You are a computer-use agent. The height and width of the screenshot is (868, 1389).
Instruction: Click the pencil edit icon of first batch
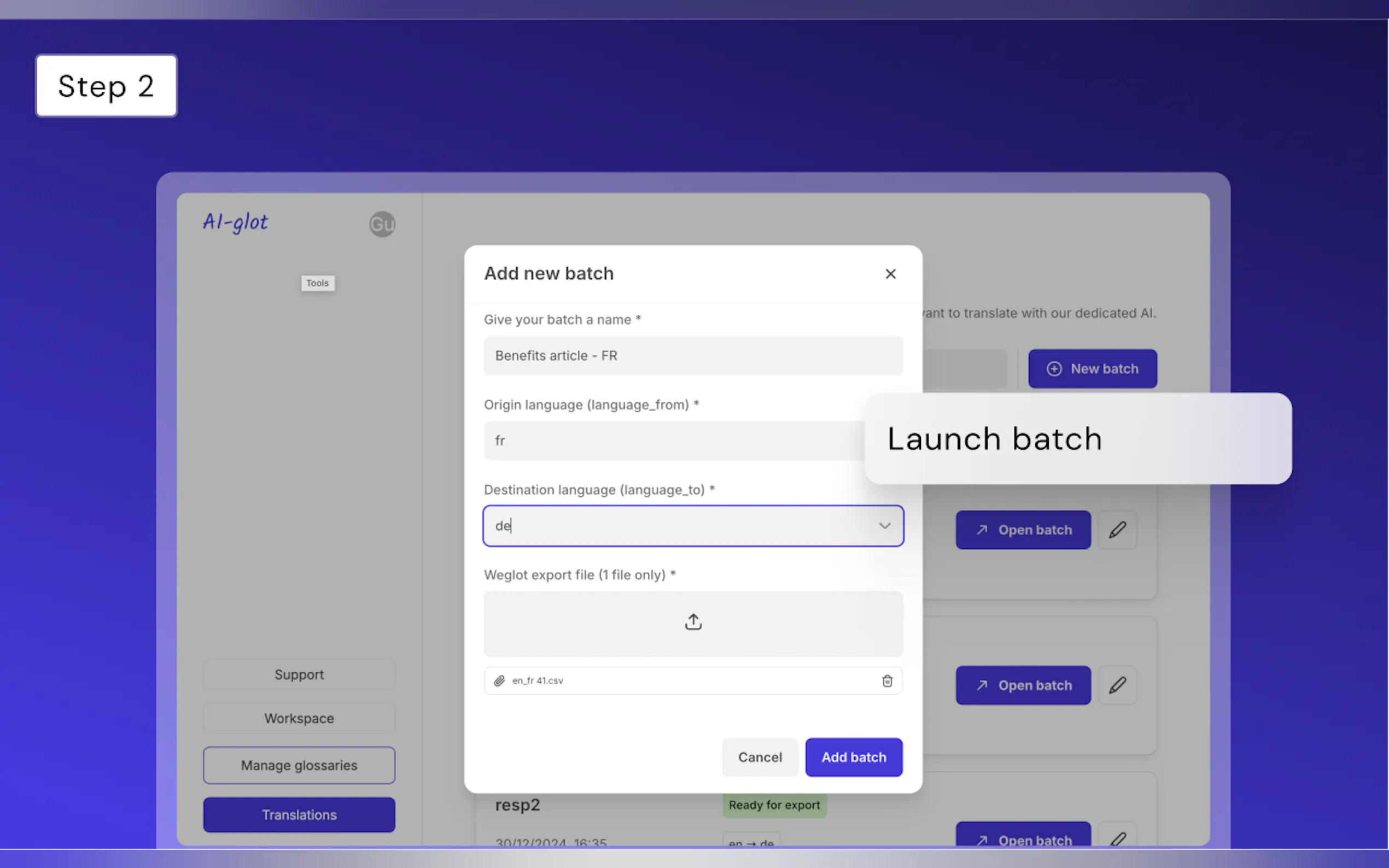pyautogui.click(x=1117, y=530)
